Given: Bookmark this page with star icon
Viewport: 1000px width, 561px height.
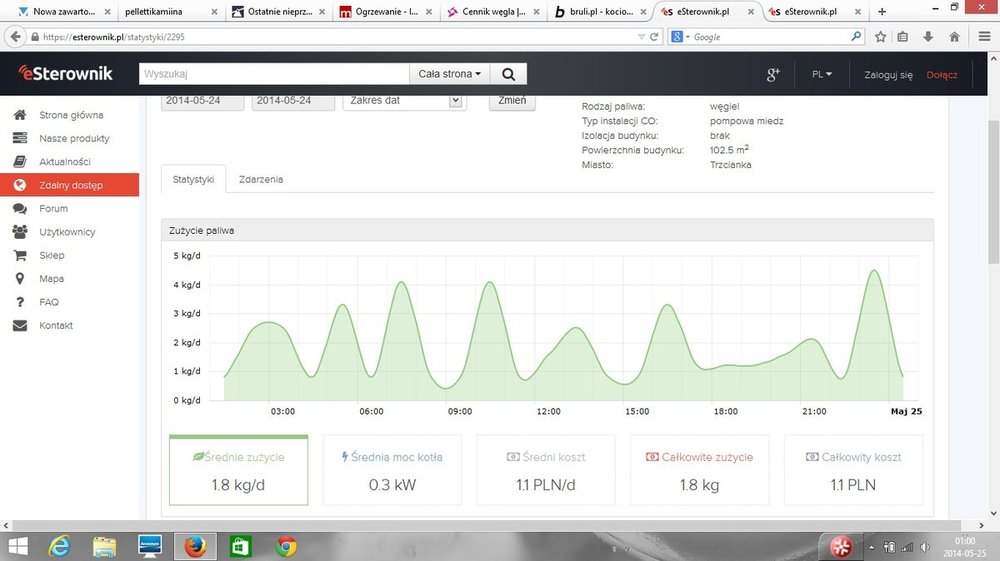Looking at the screenshot, I should point(880,37).
